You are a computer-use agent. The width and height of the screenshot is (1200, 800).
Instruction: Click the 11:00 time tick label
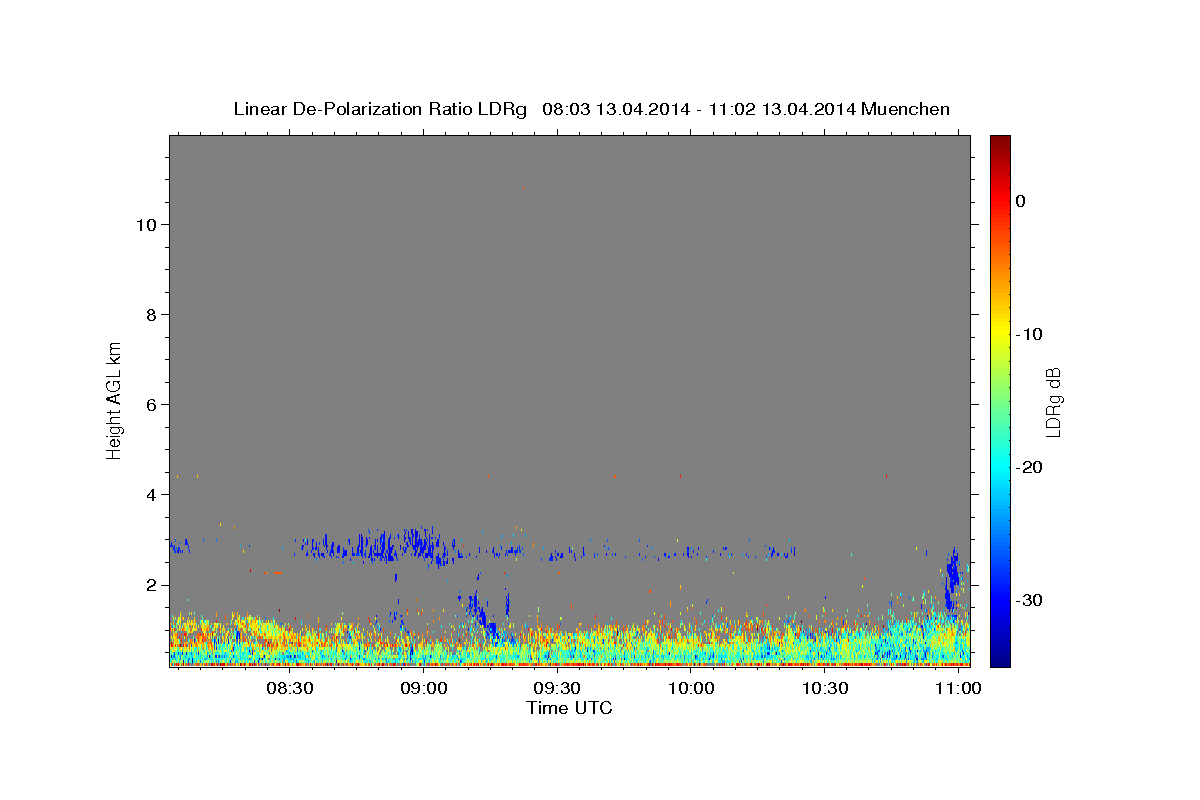pos(959,689)
